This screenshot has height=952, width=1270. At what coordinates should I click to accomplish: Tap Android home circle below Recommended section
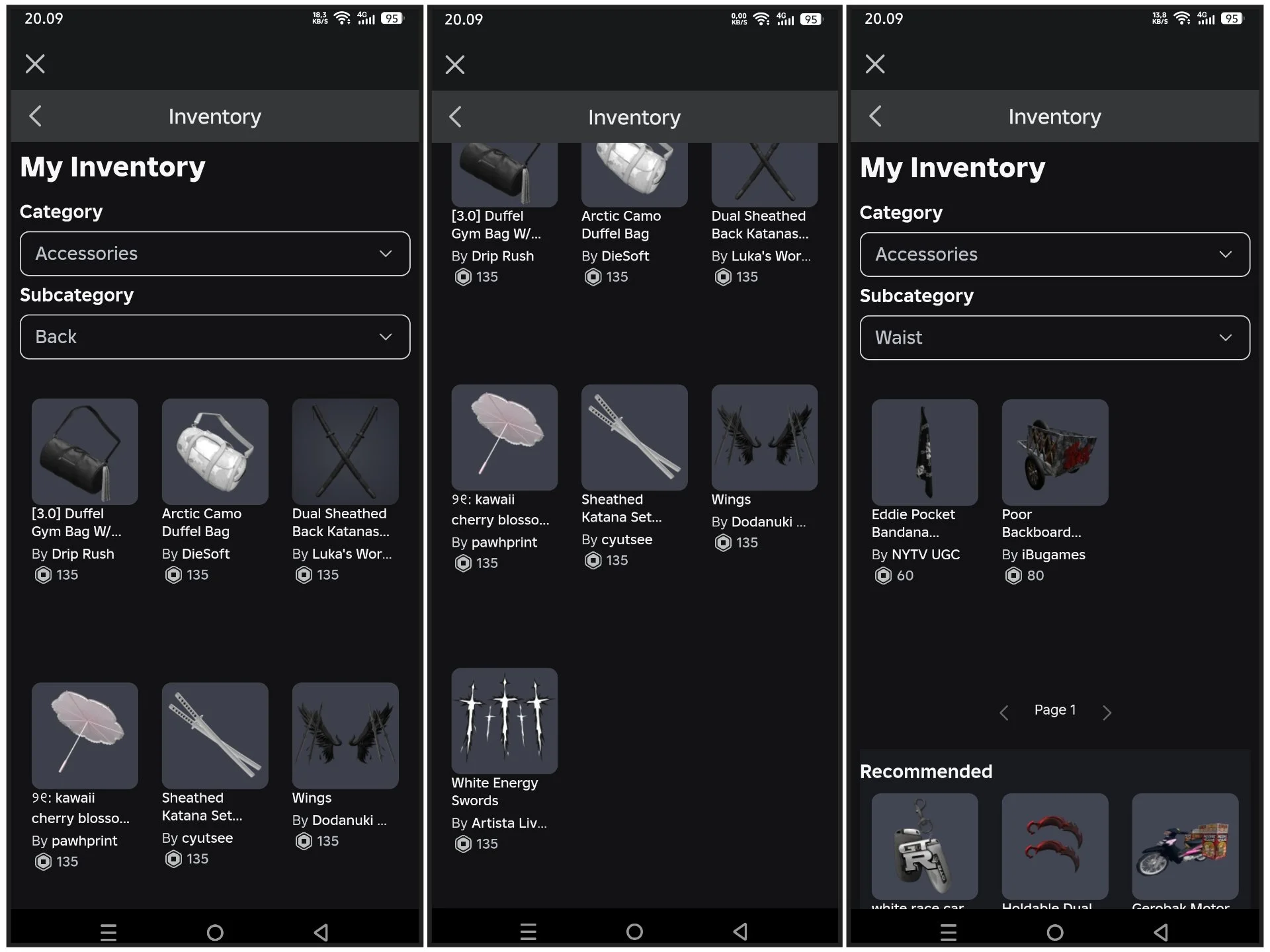pos(1055,932)
